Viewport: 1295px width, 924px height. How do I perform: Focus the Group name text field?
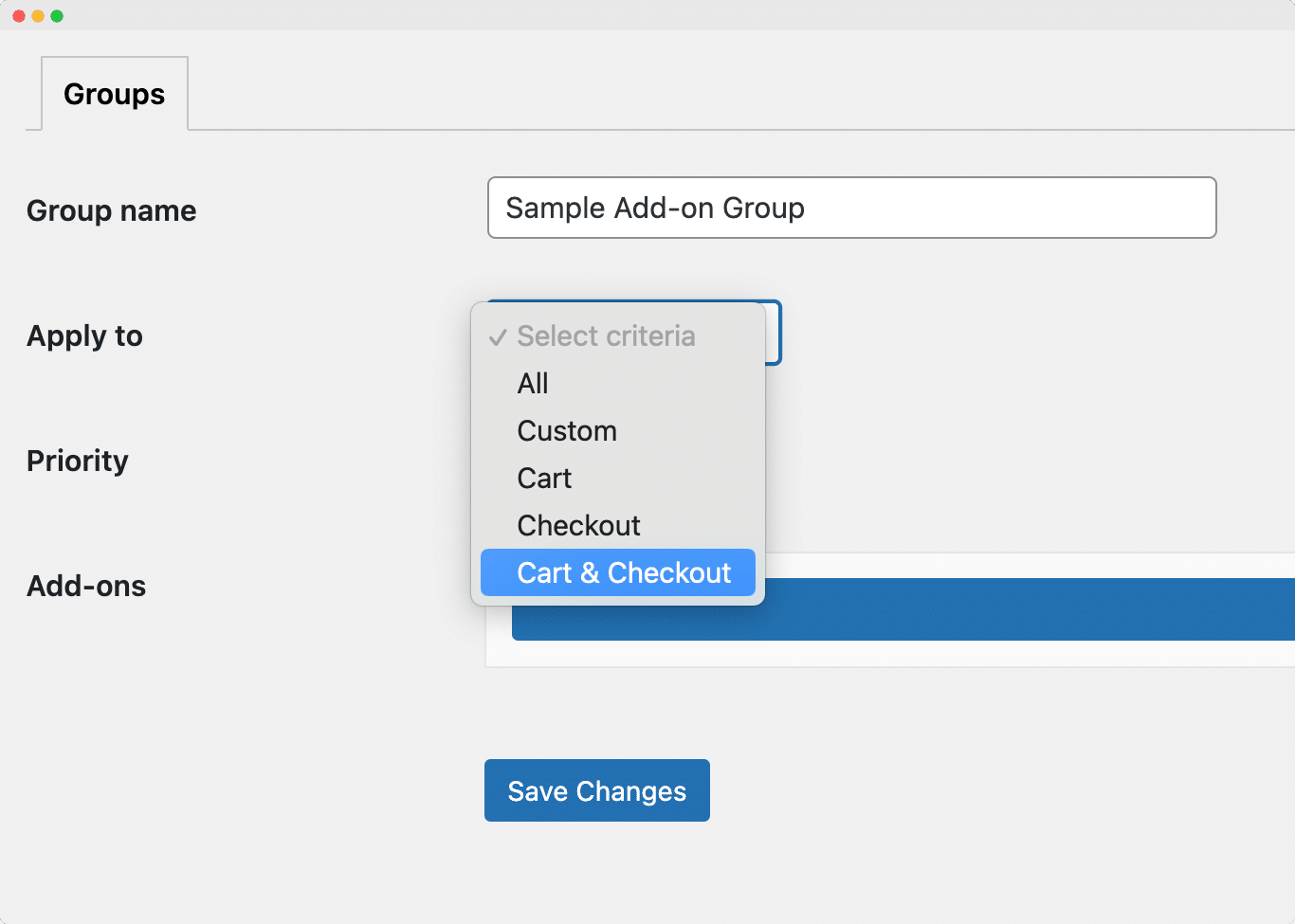pos(850,208)
